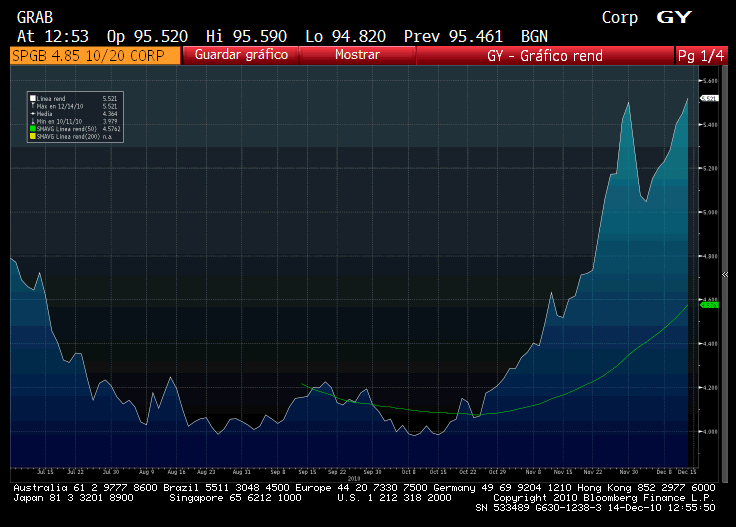This screenshot has height=527, width=736.
Task: Click the Oct 15 date on time axis
Action: point(437,470)
